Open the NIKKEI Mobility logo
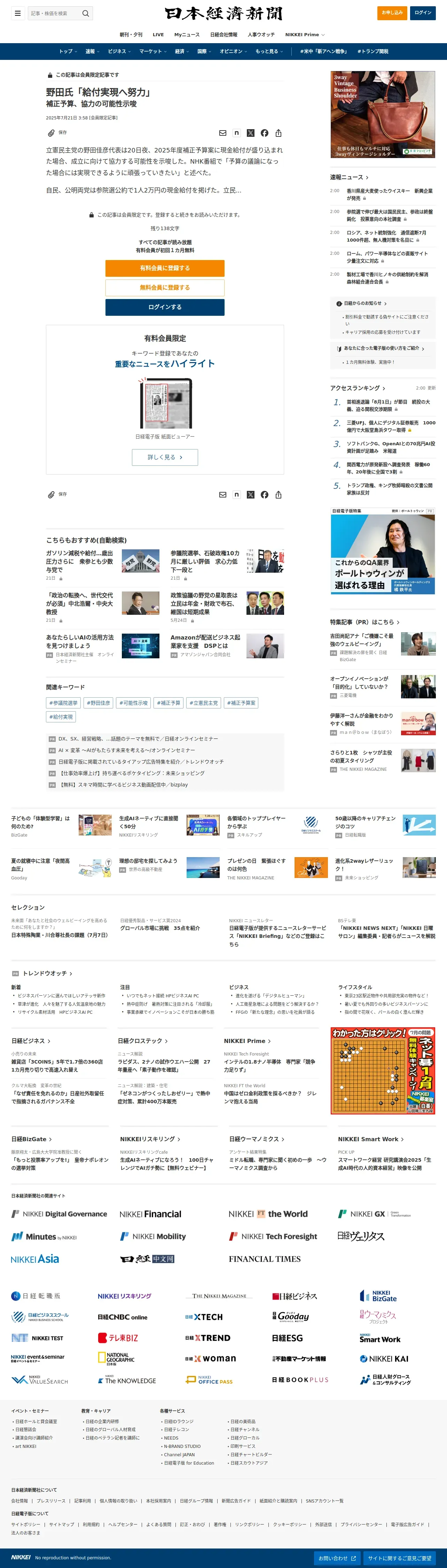 tap(153, 1236)
